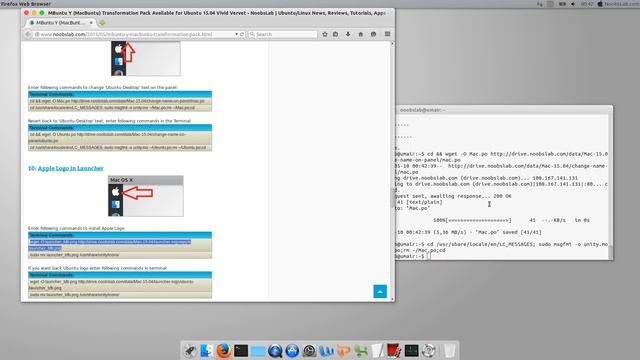The height and width of the screenshot is (360, 640).
Task: Click the clock in the top panel
Action: [587, 4]
